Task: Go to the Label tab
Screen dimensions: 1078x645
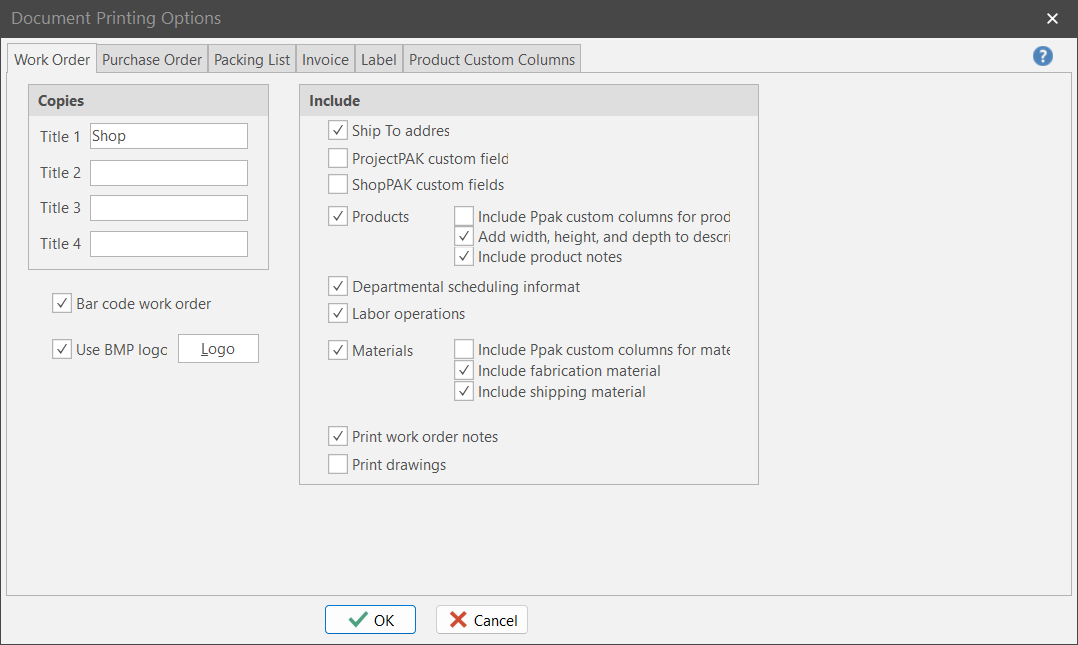Action: pos(379,60)
